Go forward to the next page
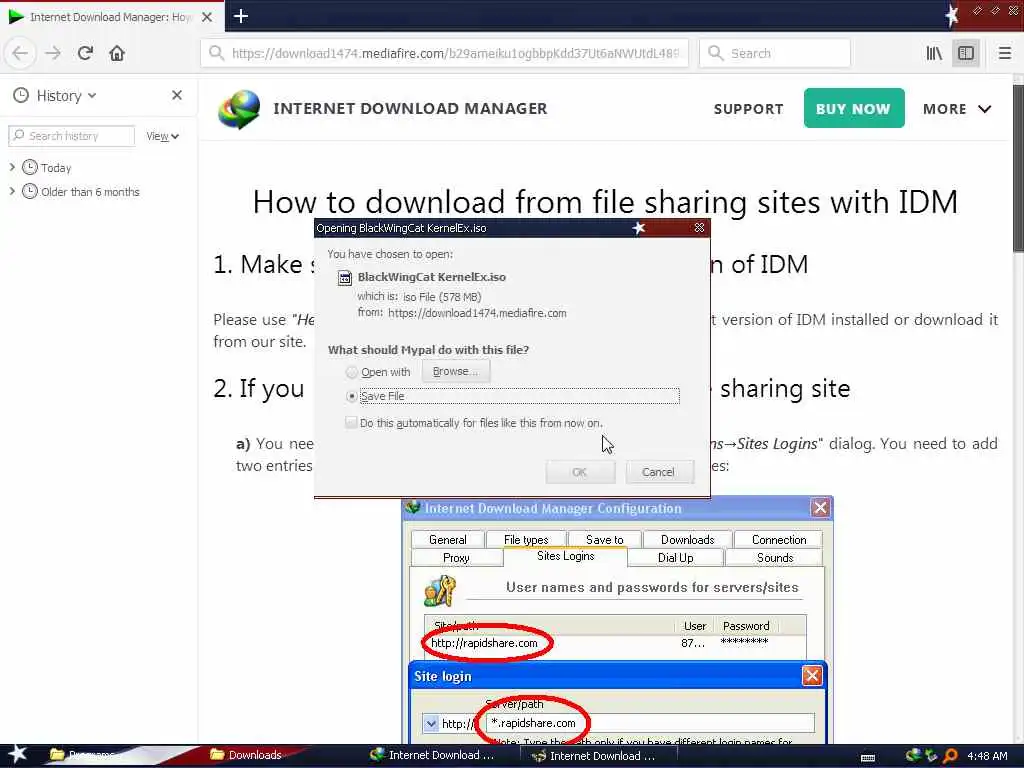Image resolution: width=1024 pixels, height=768 pixels. 53,53
